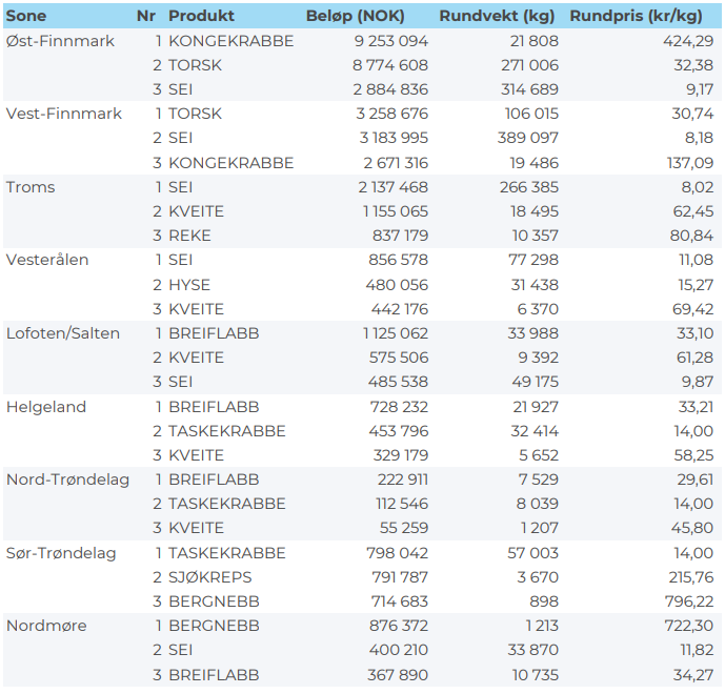Click the Nr column header
This screenshot has width=725, height=694.
click(146, 16)
